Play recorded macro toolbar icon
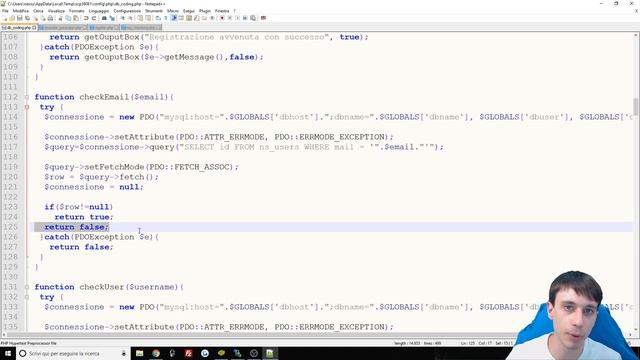640x360 pixels. (238, 18)
